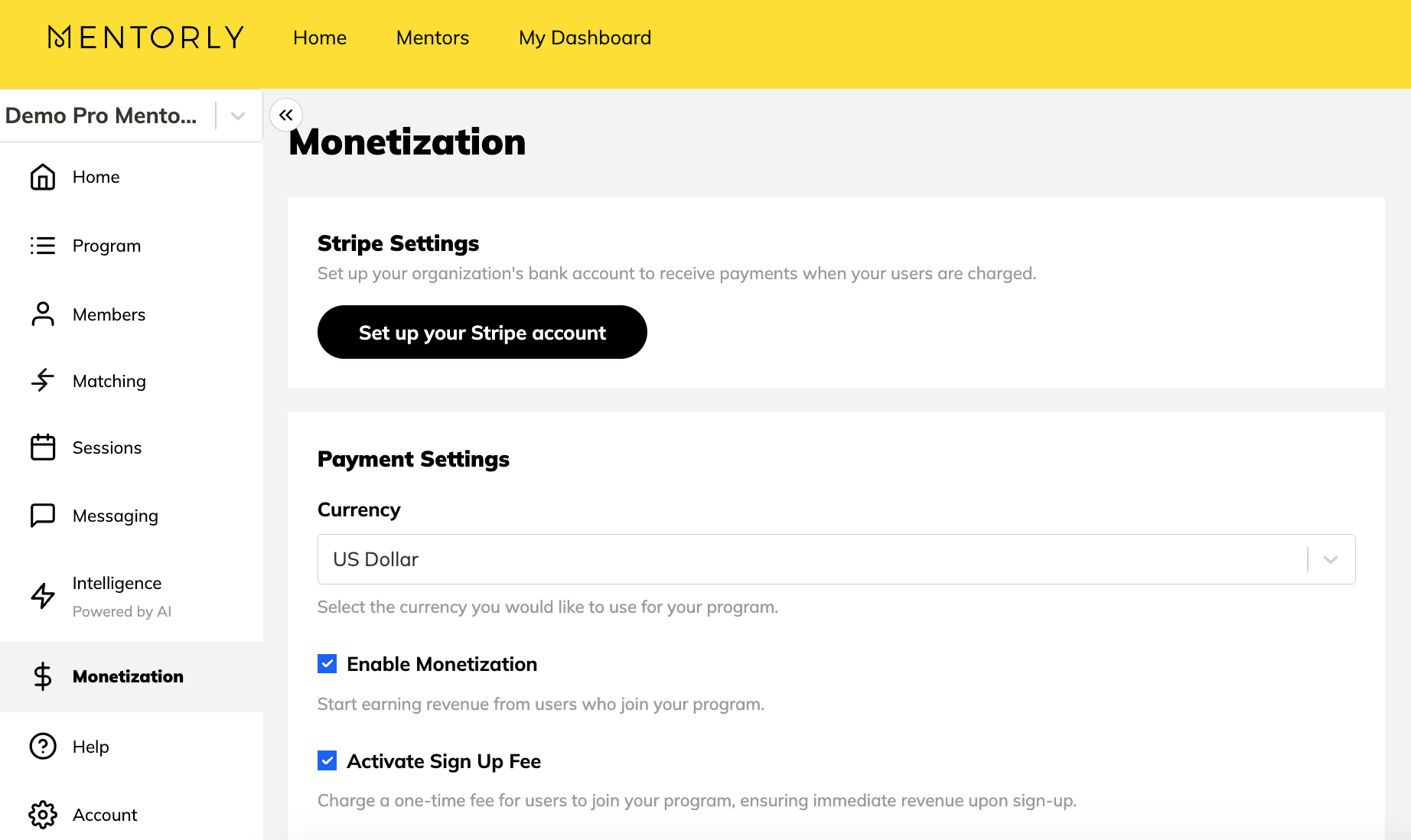Click the Monetization sidebar item
Screen dimensions: 1411x840
[x=128, y=676]
